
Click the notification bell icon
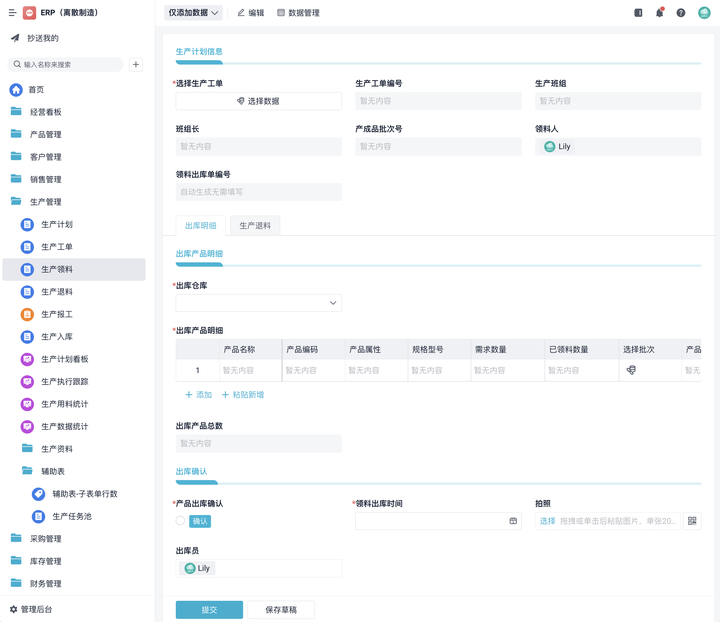click(x=659, y=13)
